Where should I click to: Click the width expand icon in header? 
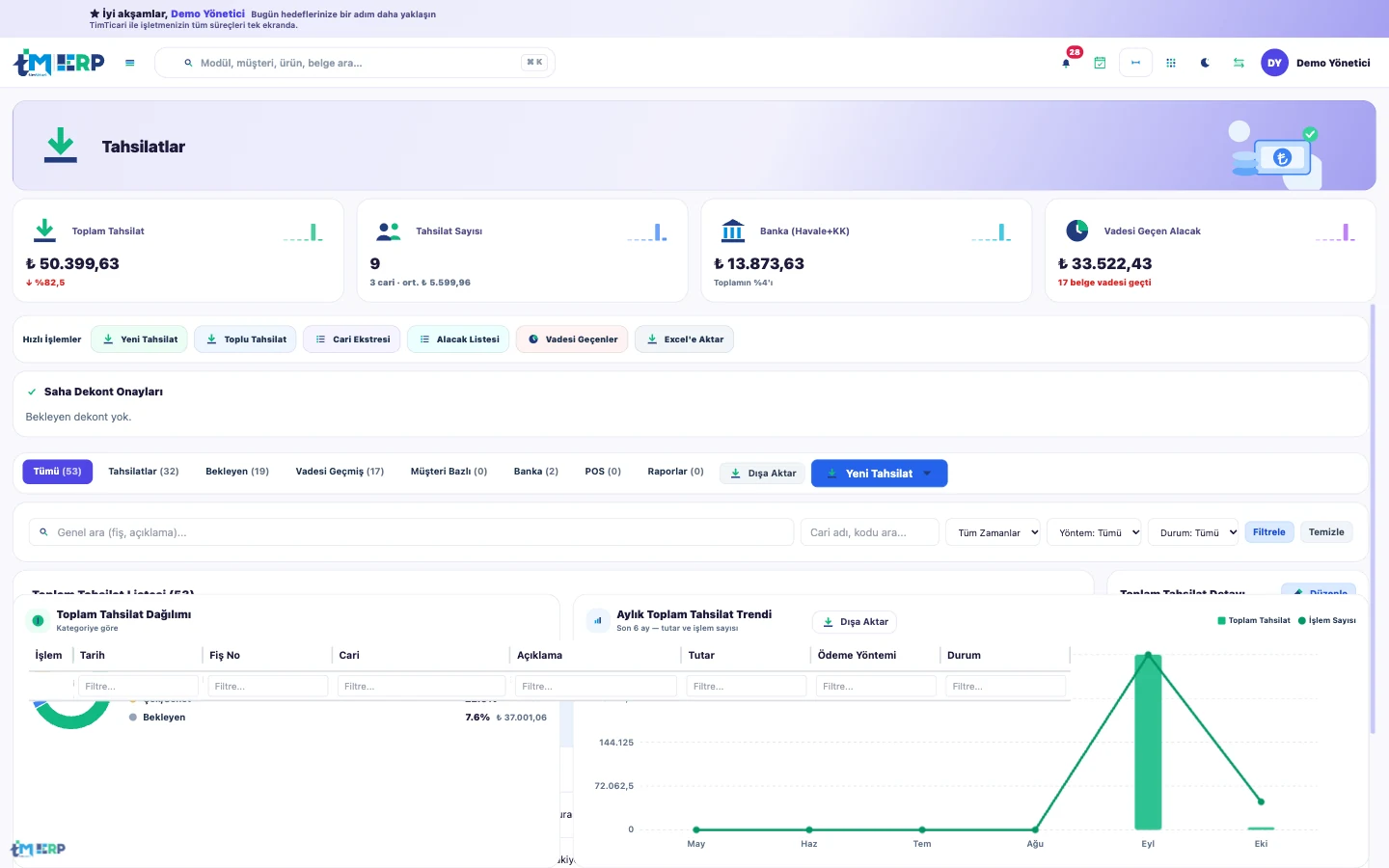click(x=1135, y=63)
